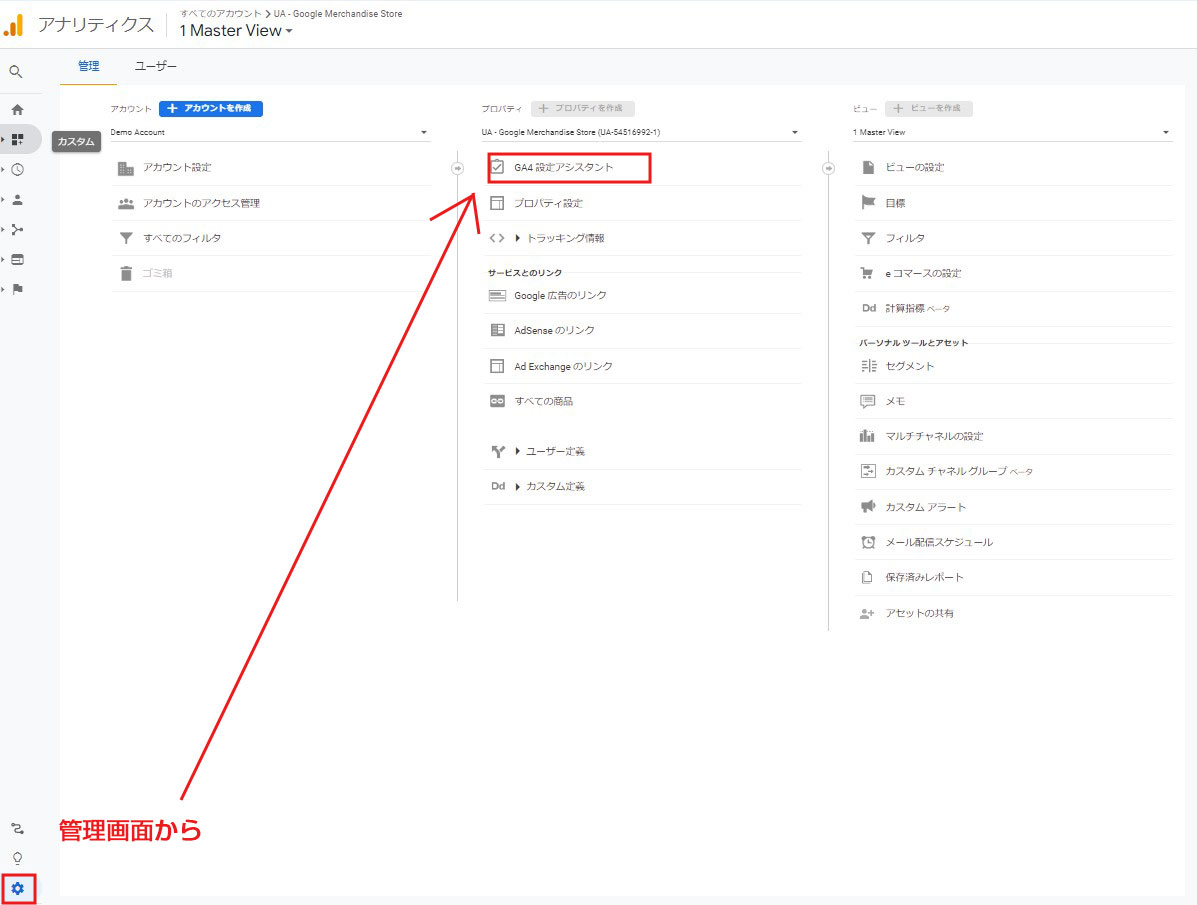Open Acquisition reports branching icon

(18, 229)
